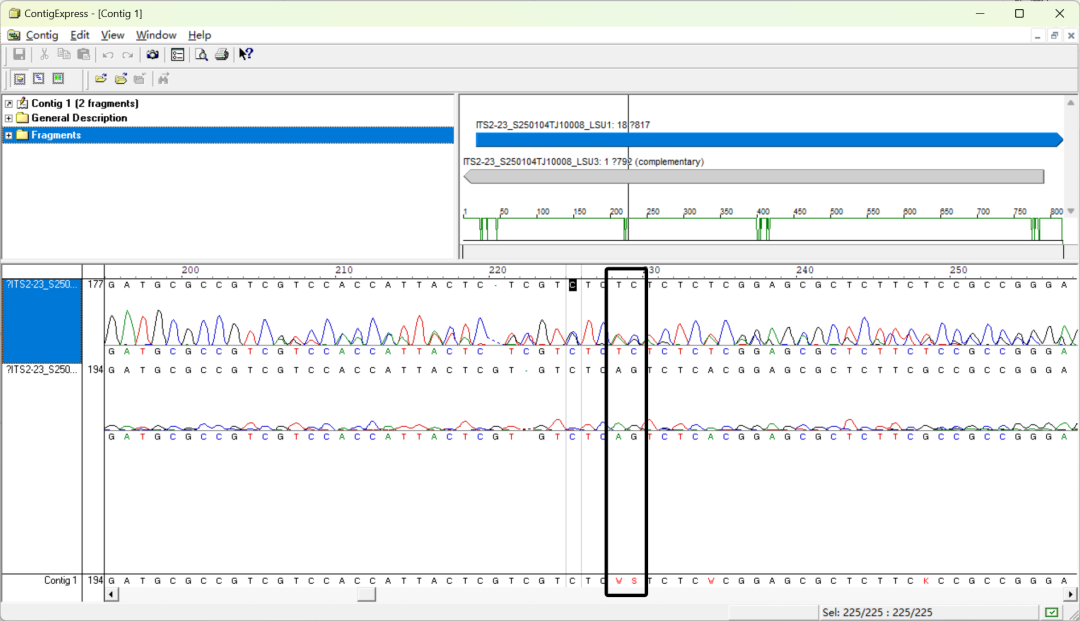Click the LSU3 complementary fragment label
The height and width of the screenshot is (621, 1080).
(583, 162)
